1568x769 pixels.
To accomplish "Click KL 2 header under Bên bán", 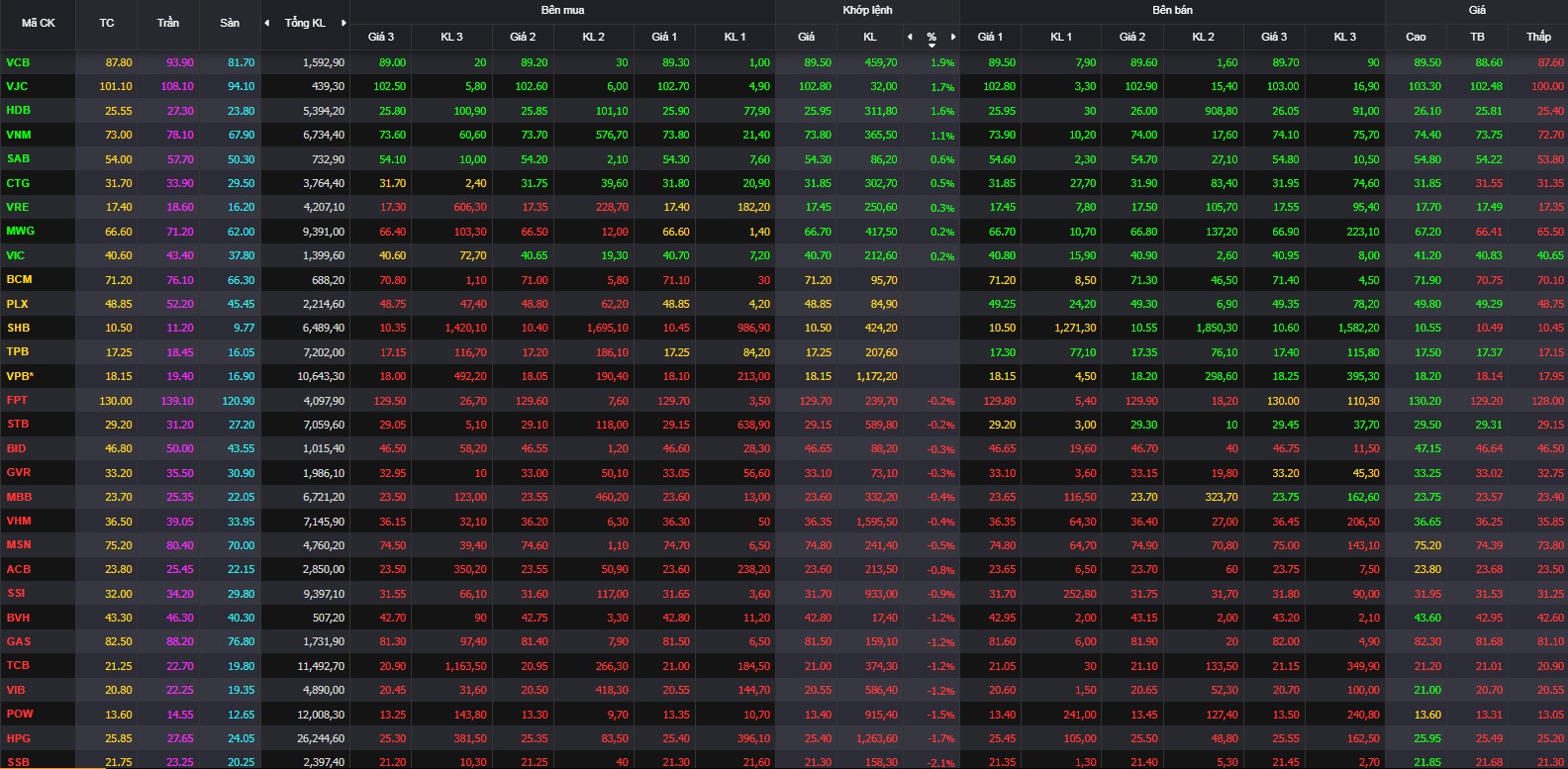I will (x=1203, y=37).
